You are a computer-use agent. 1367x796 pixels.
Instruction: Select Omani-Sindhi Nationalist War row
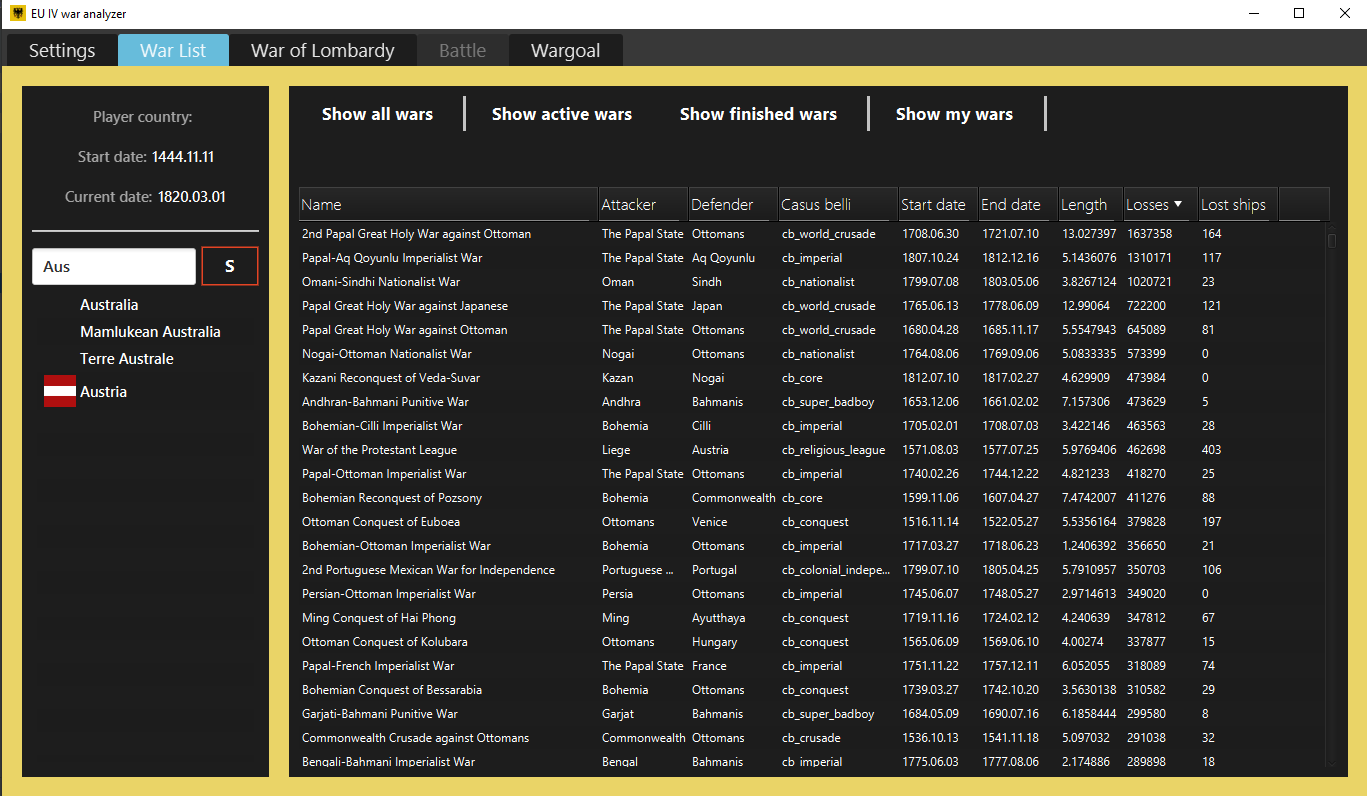[811, 282]
